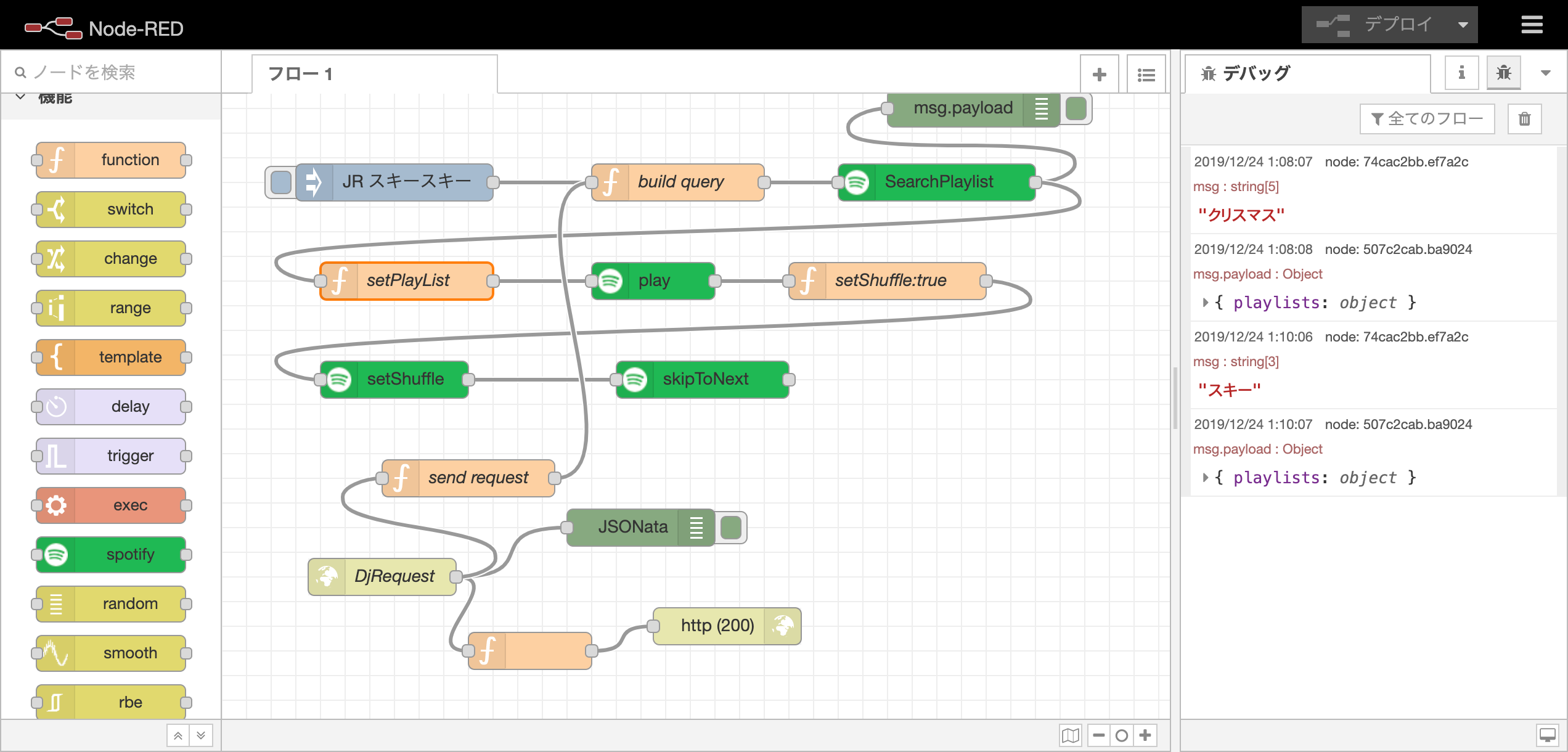Screen dimensions: 1568x752
Task: Deactivate the msg.payload debug node output toggle
Action: (1076, 108)
